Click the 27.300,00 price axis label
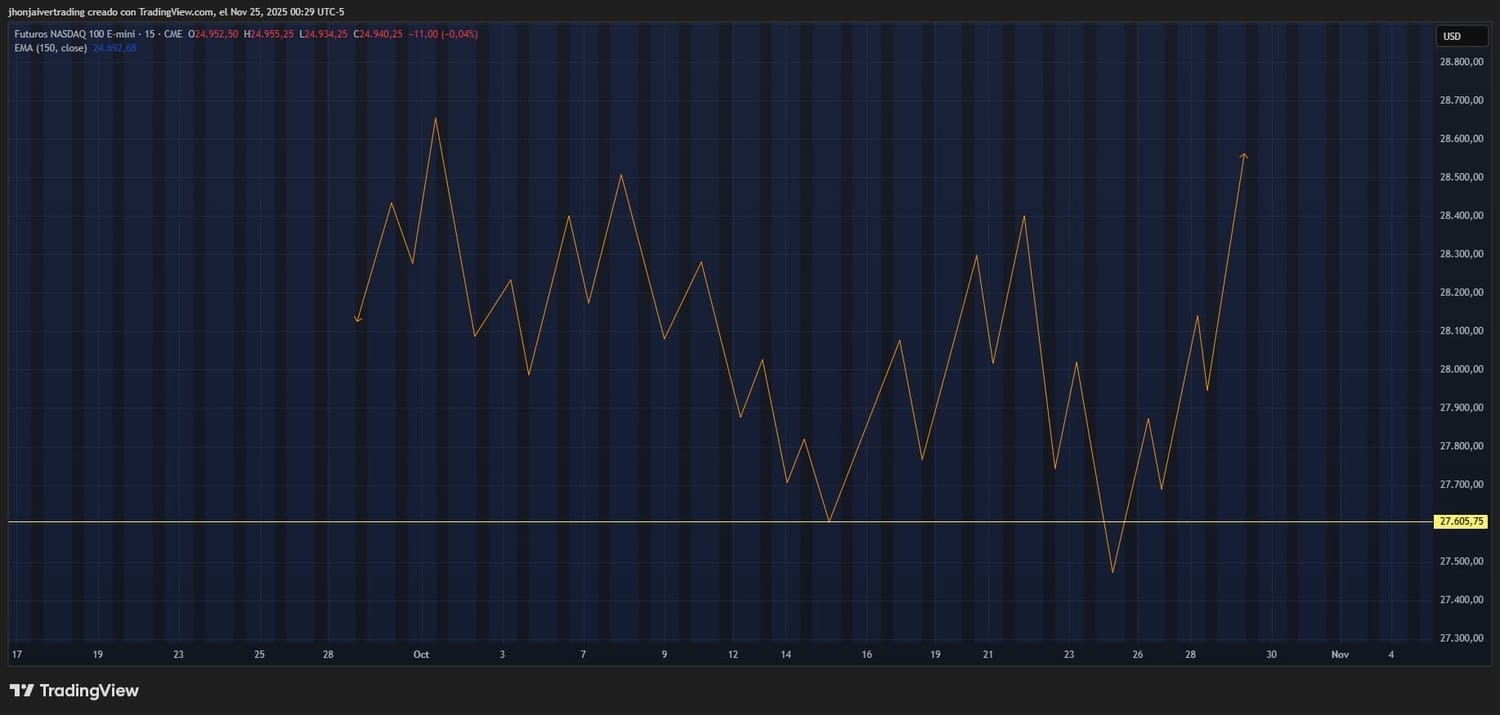Image resolution: width=1500 pixels, height=715 pixels. pos(1460,638)
